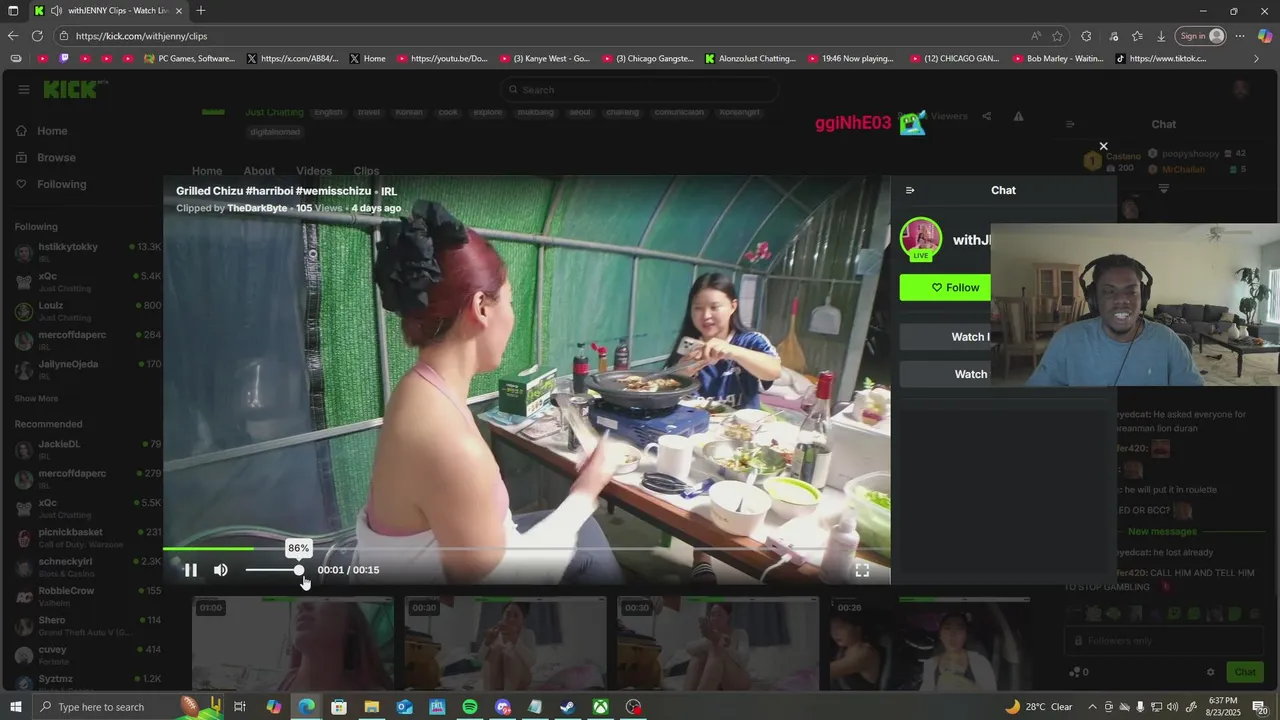Collapse the clip Chat panel arrow
The height and width of the screenshot is (720, 1280).
910,190
